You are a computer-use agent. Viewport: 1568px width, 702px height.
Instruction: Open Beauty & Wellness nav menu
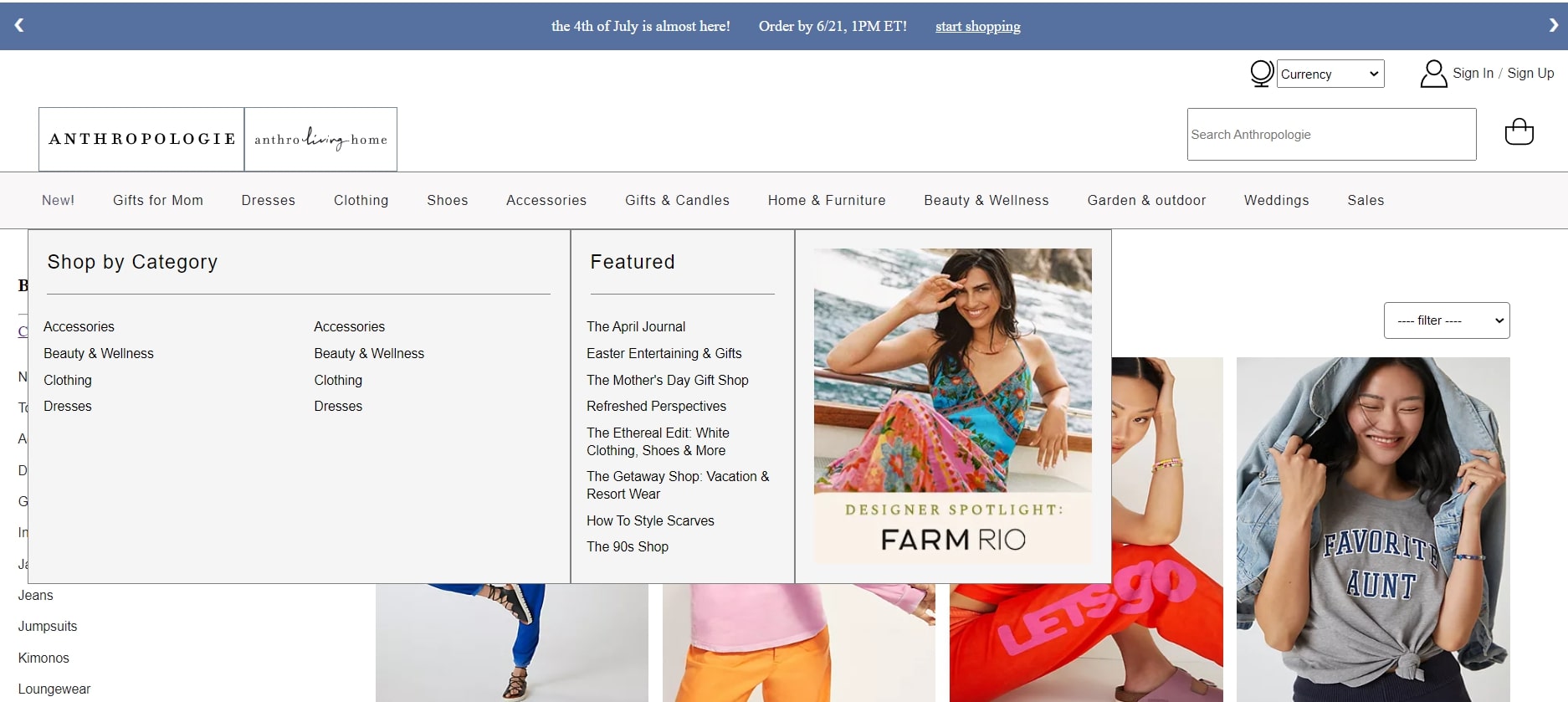click(x=986, y=200)
